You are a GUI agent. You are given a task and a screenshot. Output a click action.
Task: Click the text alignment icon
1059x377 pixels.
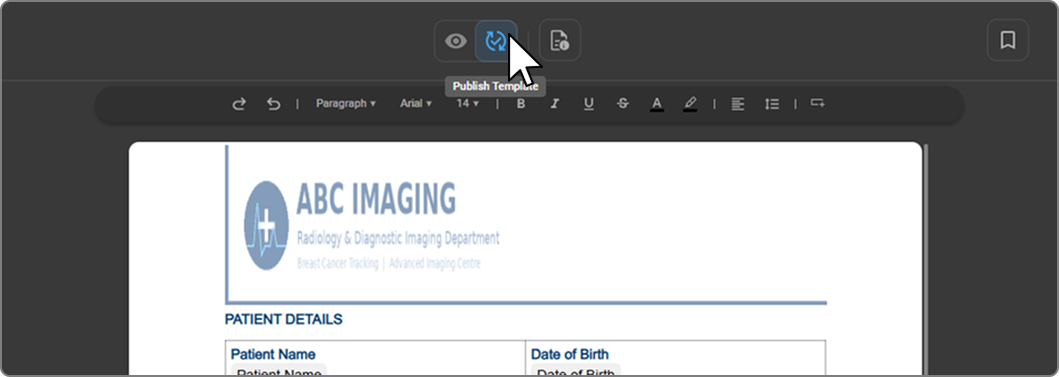tap(738, 104)
